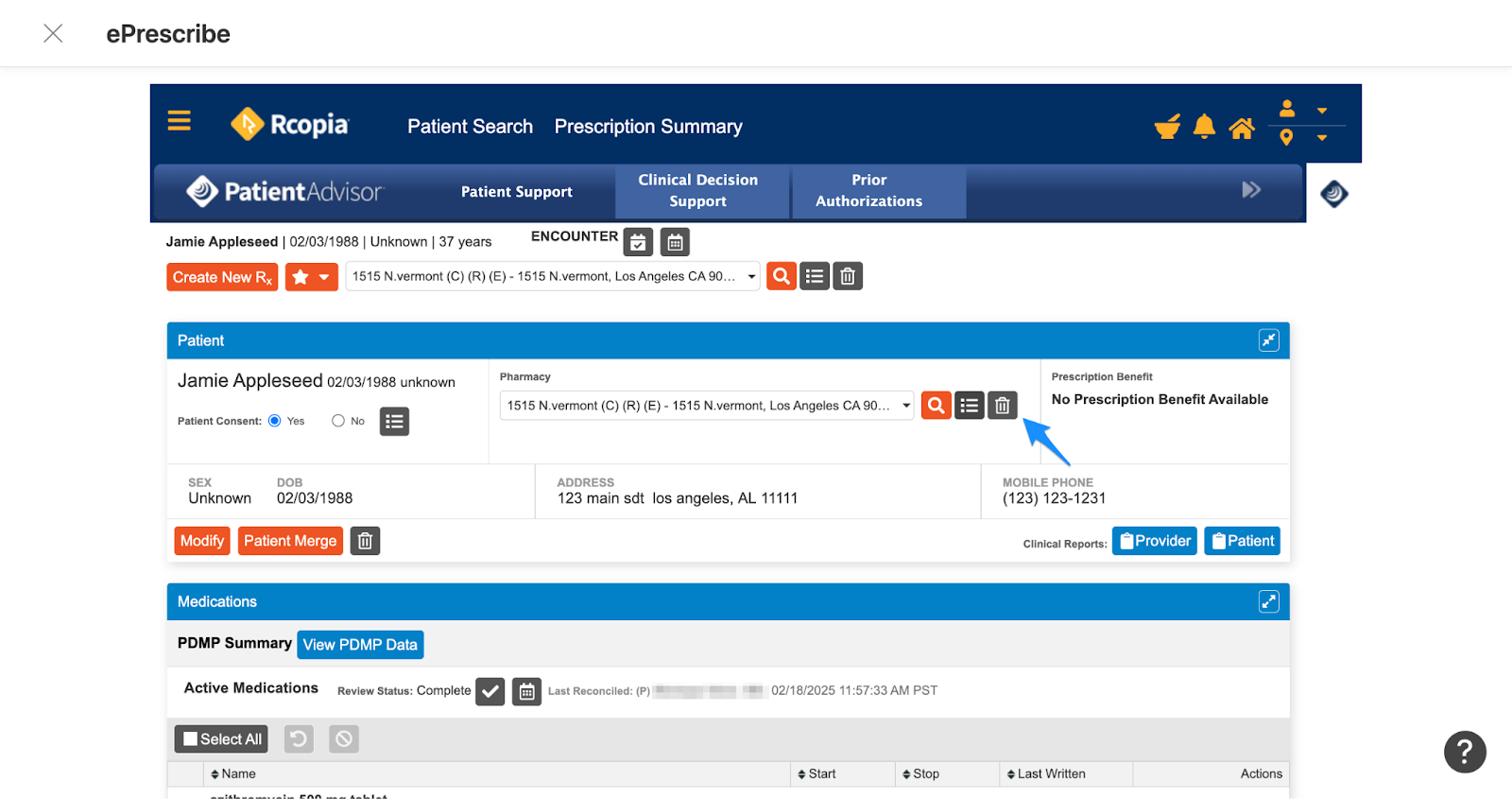Click the Patient Merge button
Screen dimensions: 1512x799
[290, 541]
